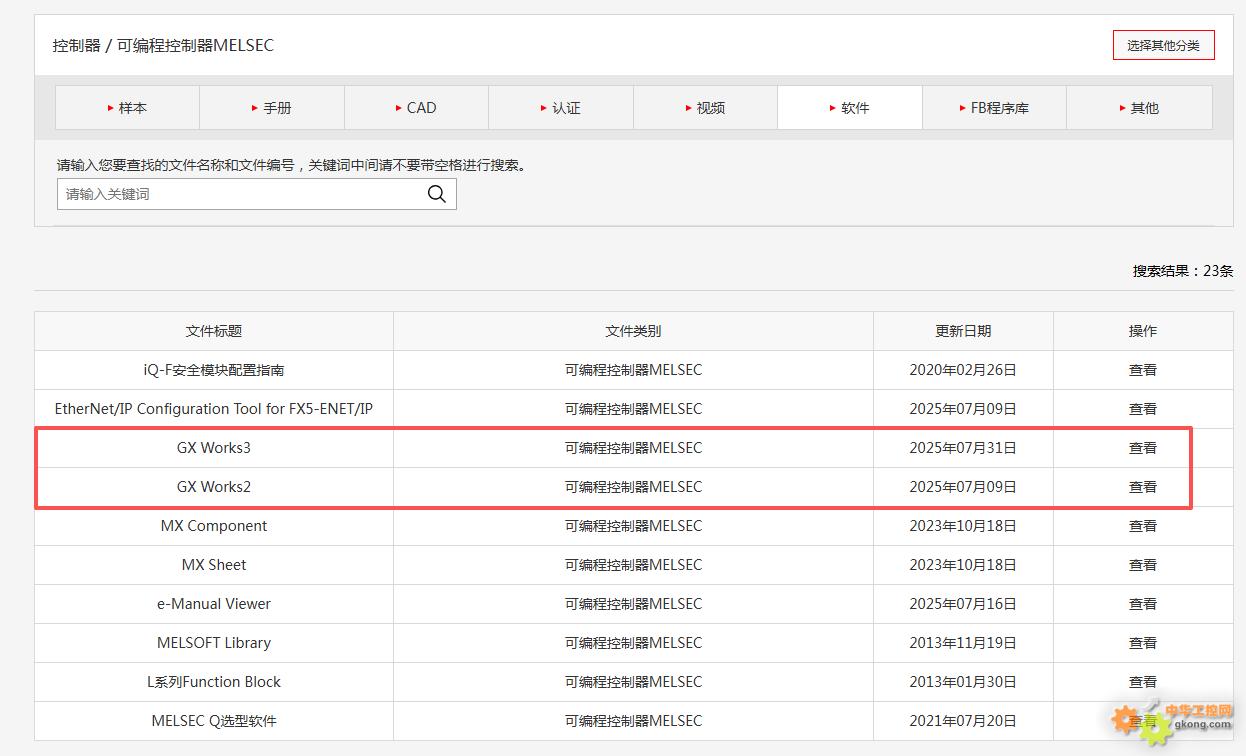The height and width of the screenshot is (756, 1246).
Task: Open the FB程序库 tab
Action: [994, 108]
